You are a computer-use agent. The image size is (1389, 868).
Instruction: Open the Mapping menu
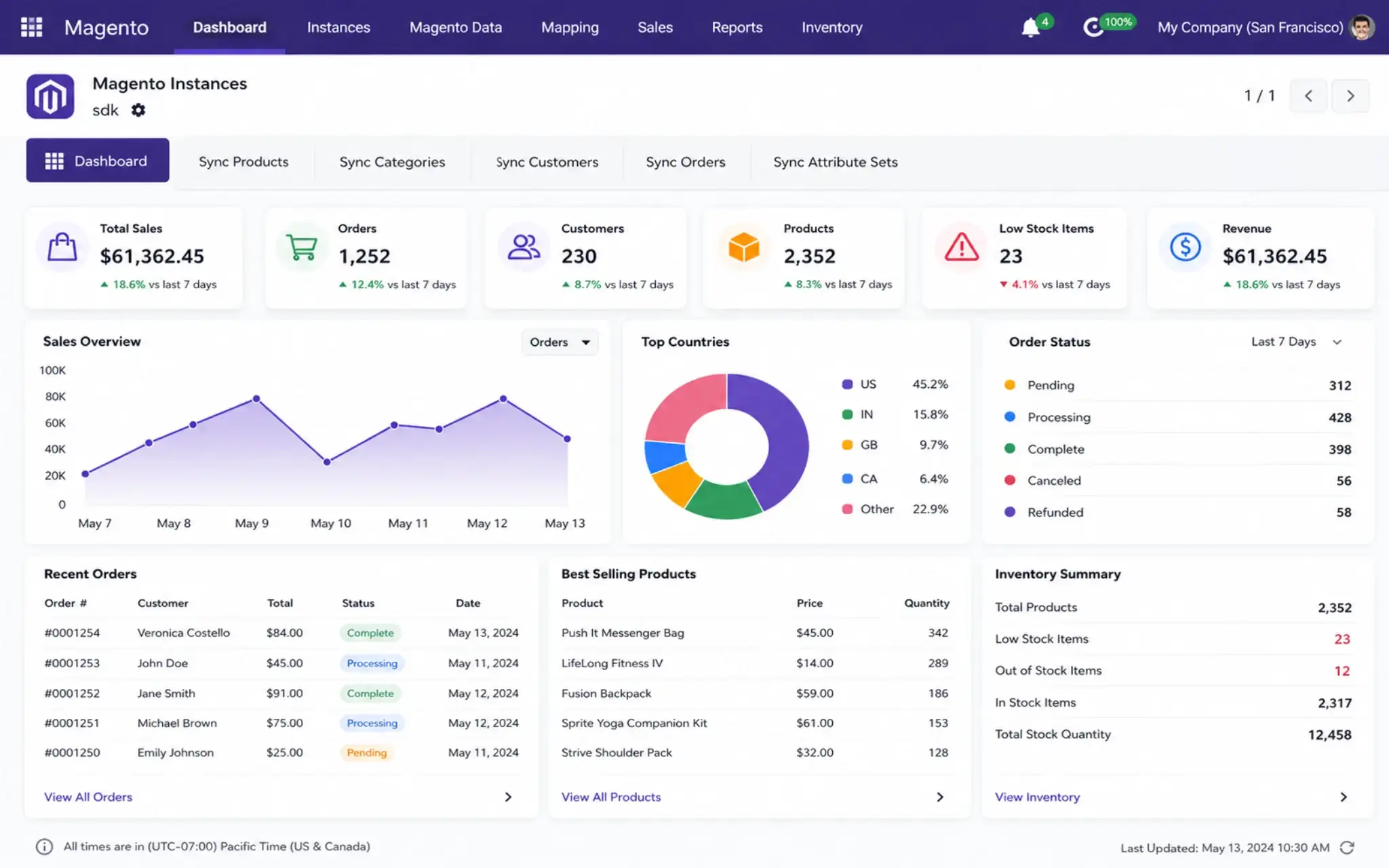pos(570,27)
